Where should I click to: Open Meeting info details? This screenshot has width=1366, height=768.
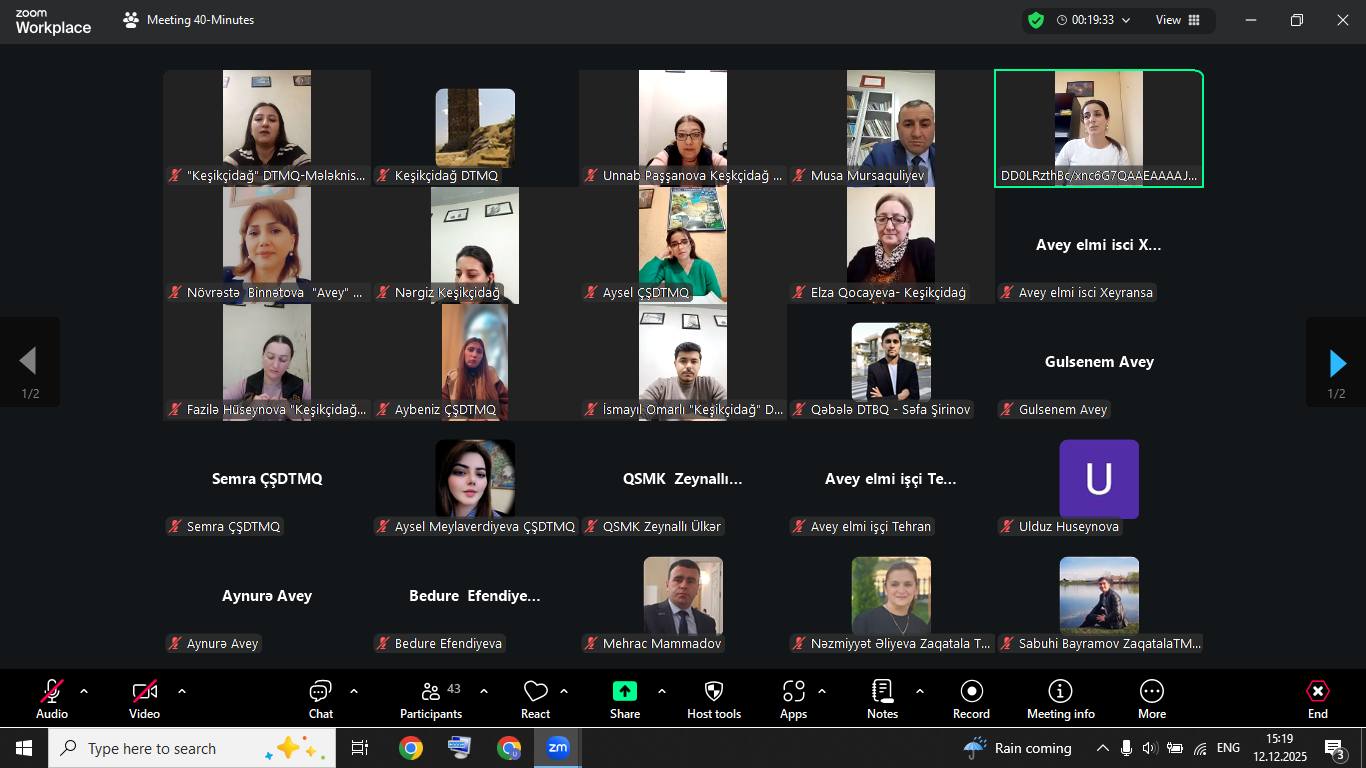pos(1060,698)
